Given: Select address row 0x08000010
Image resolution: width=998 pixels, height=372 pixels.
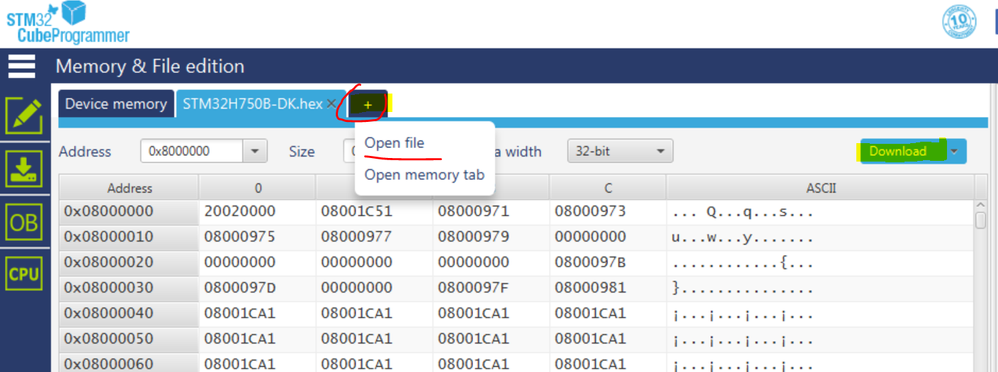Looking at the screenshot, I should (x=129, y=237).
